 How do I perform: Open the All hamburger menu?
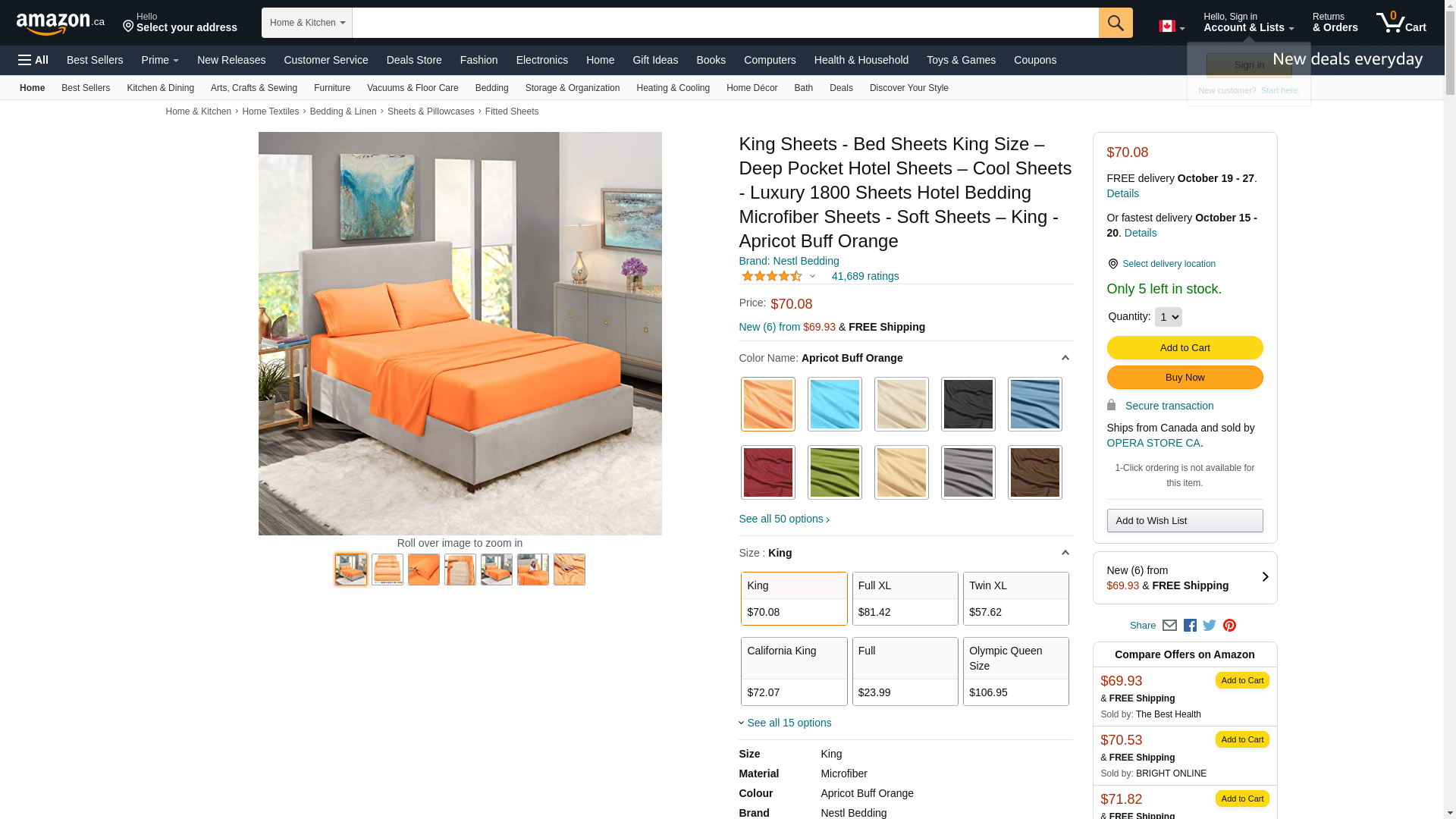tap(33, 60)
